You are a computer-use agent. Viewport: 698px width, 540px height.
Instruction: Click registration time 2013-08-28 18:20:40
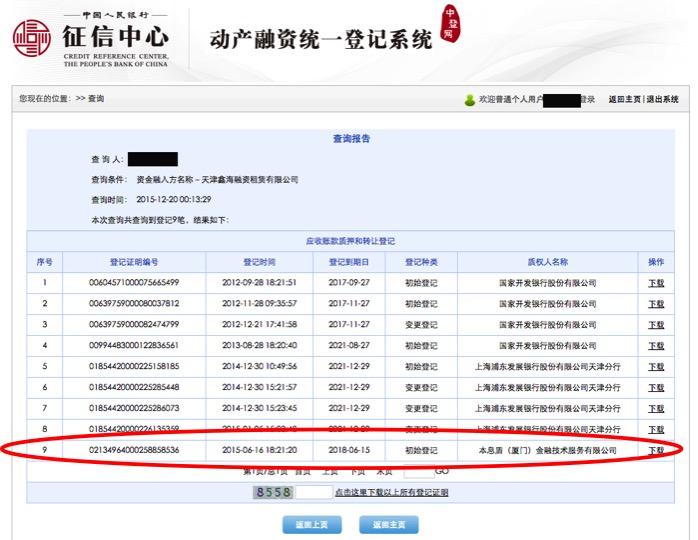[x=260, y=345]
